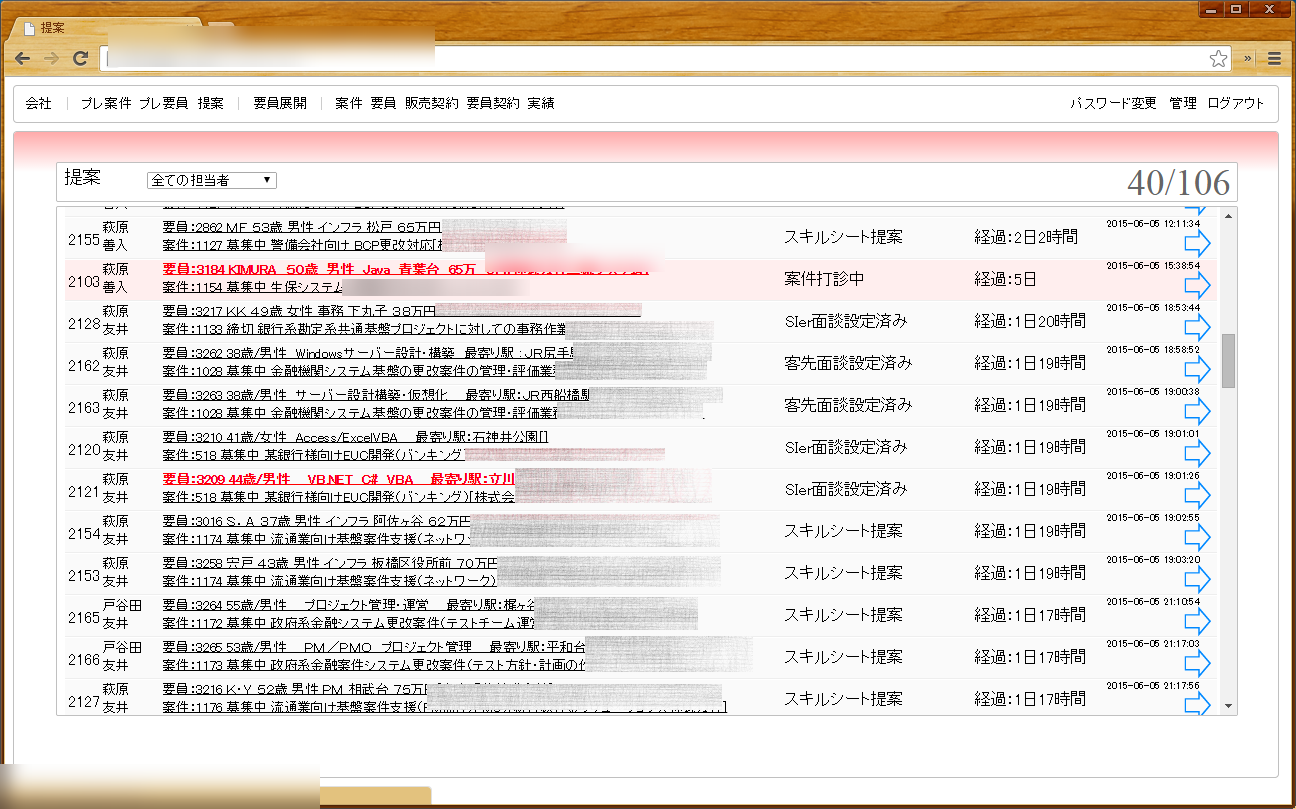The width and height of the screenshot is (1296, 809).
Task: Open the 管理 admin menu
Action: (1183, 102)
